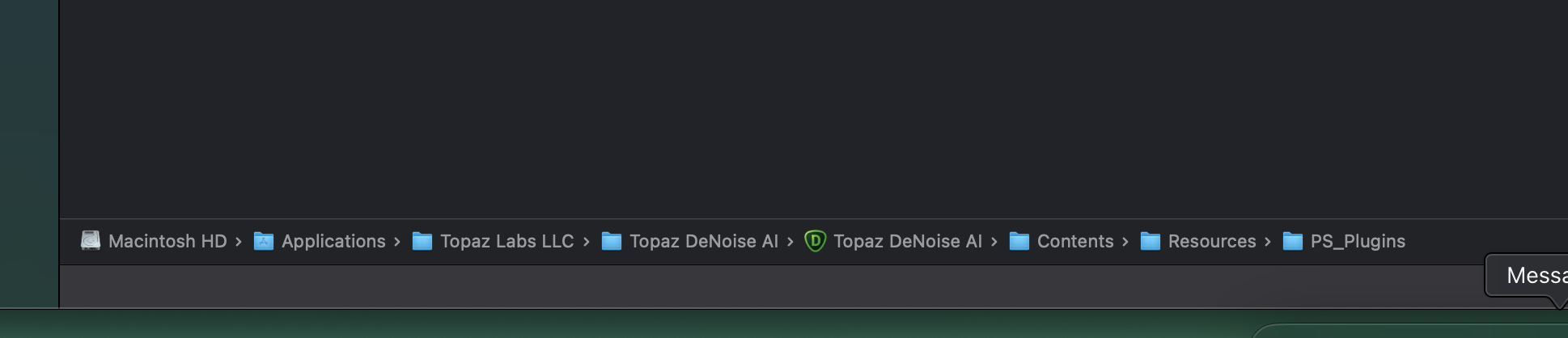The width and height of the screenshot is (1568, 338).
Task: Click the Contents folder icon
Action: tap(1019, 241)
